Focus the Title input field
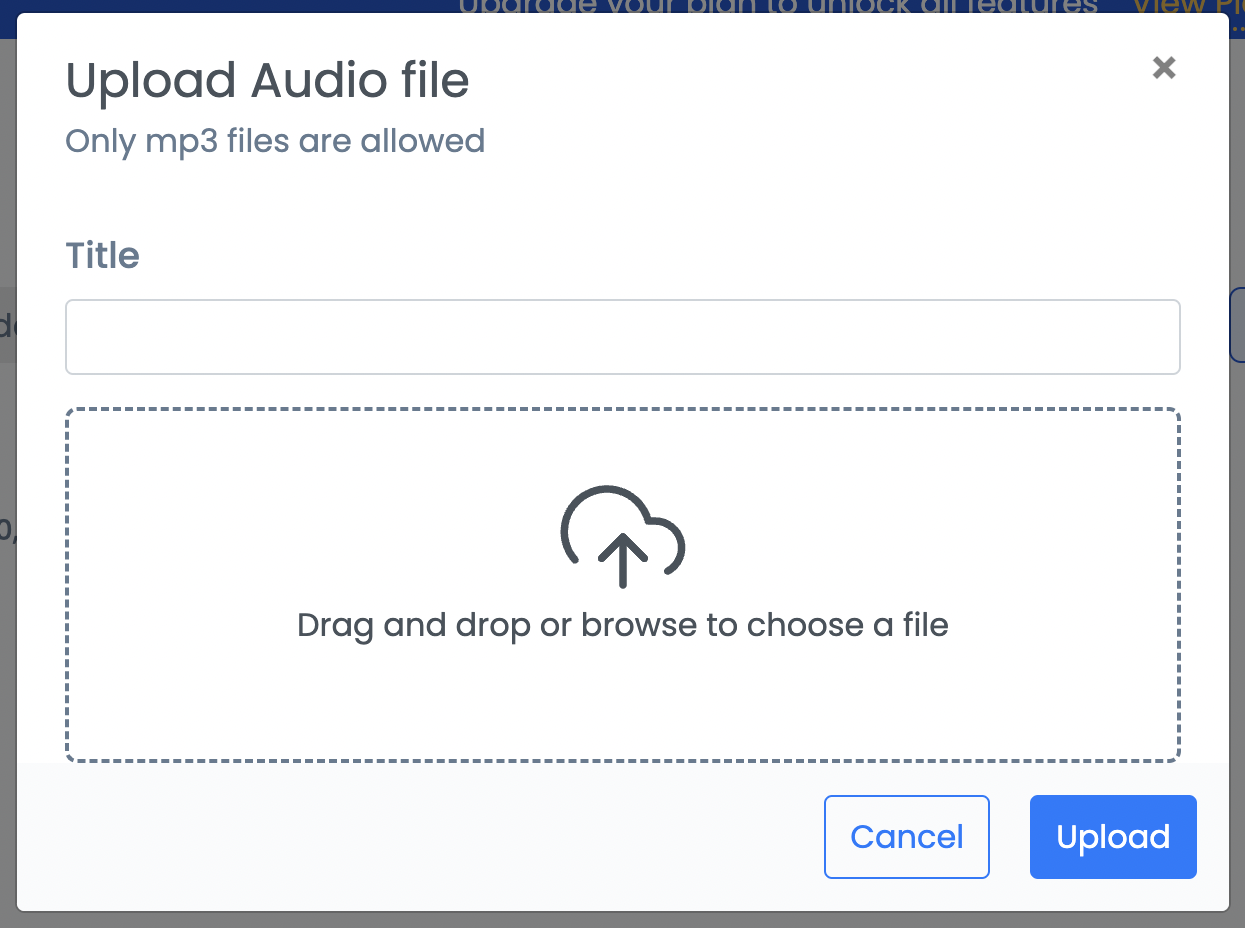This screenshot has height=928, width=1245. click(x=622, y=337)
